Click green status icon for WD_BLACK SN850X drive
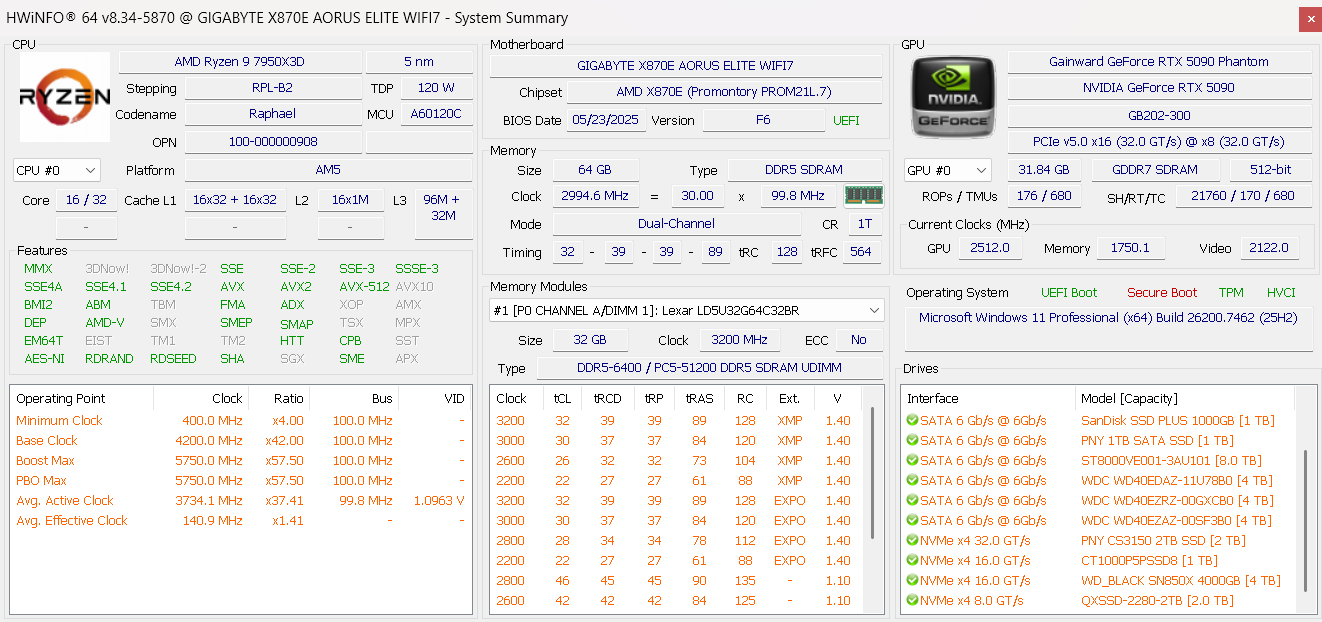The height and width of the screenshot is (622, 1322). [x=912, y=580]
